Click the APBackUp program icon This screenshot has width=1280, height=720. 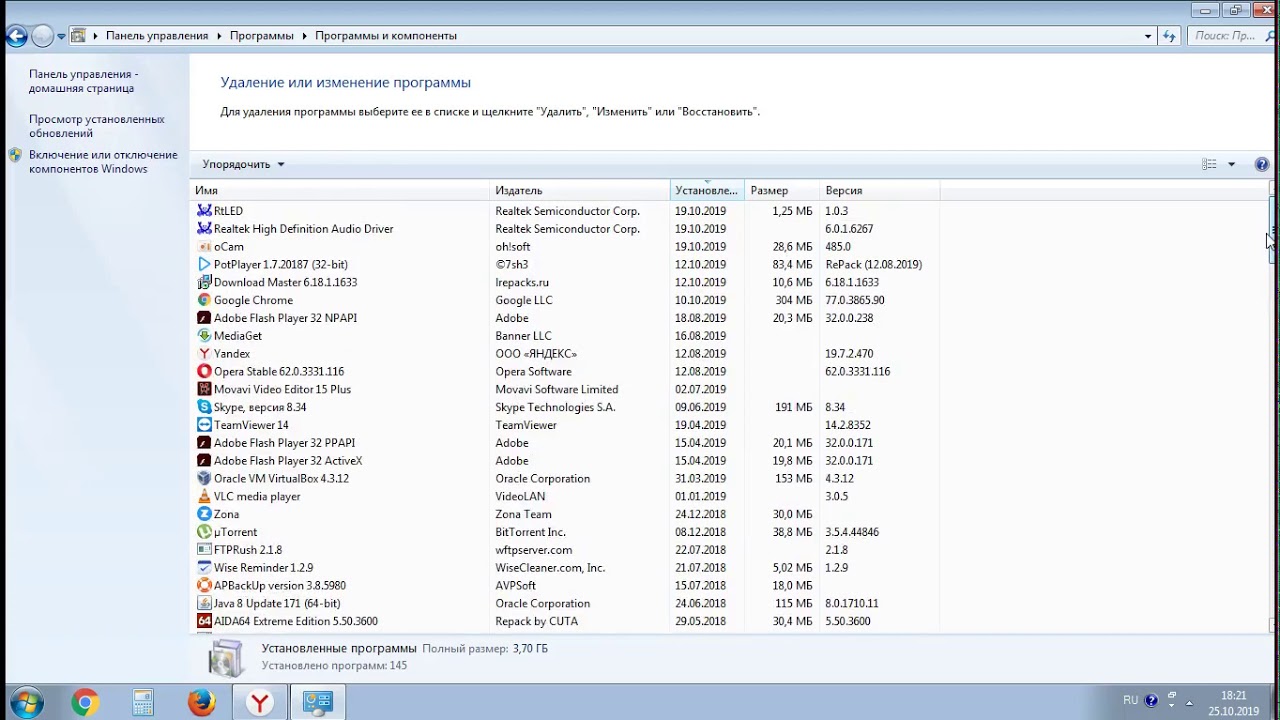pos(204,586)
